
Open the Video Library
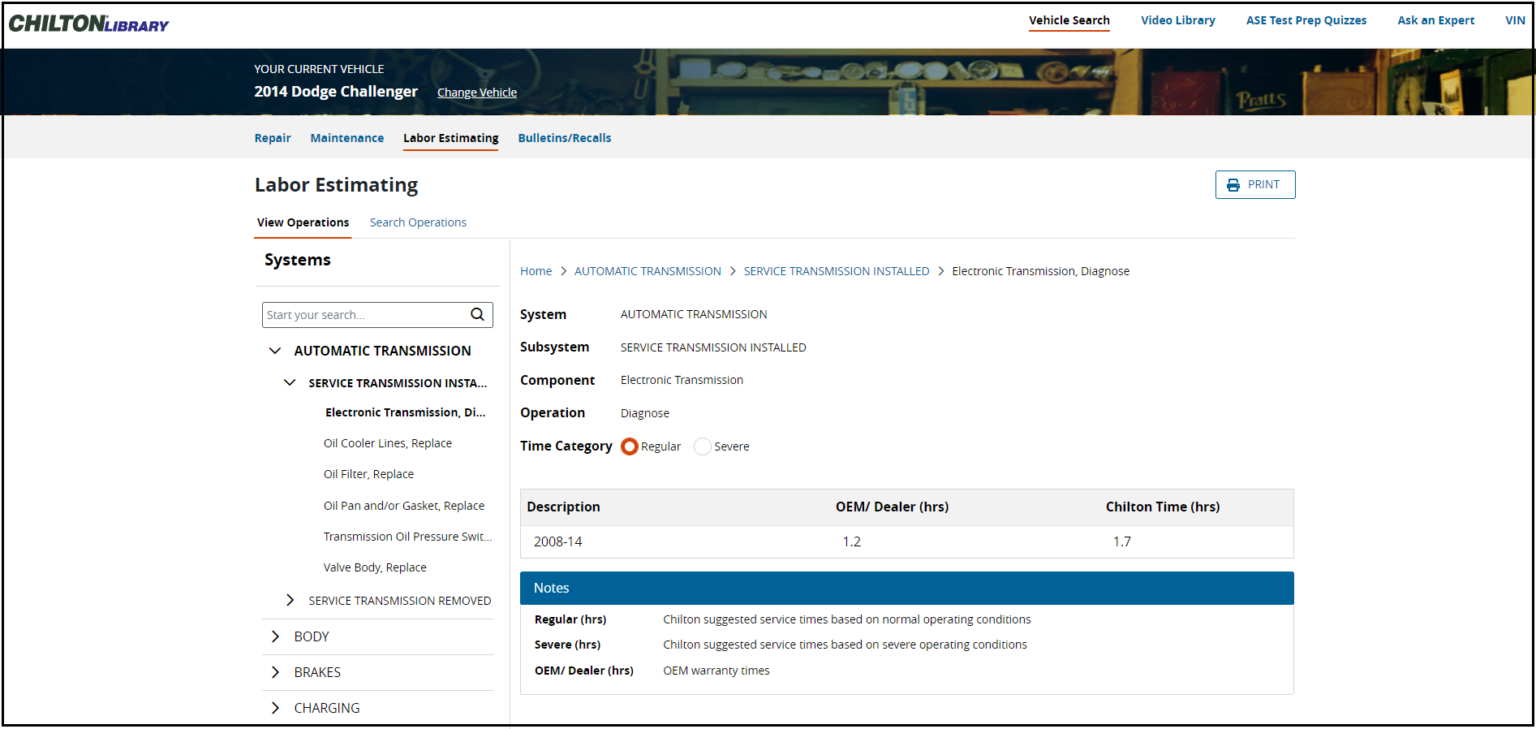1178,20
